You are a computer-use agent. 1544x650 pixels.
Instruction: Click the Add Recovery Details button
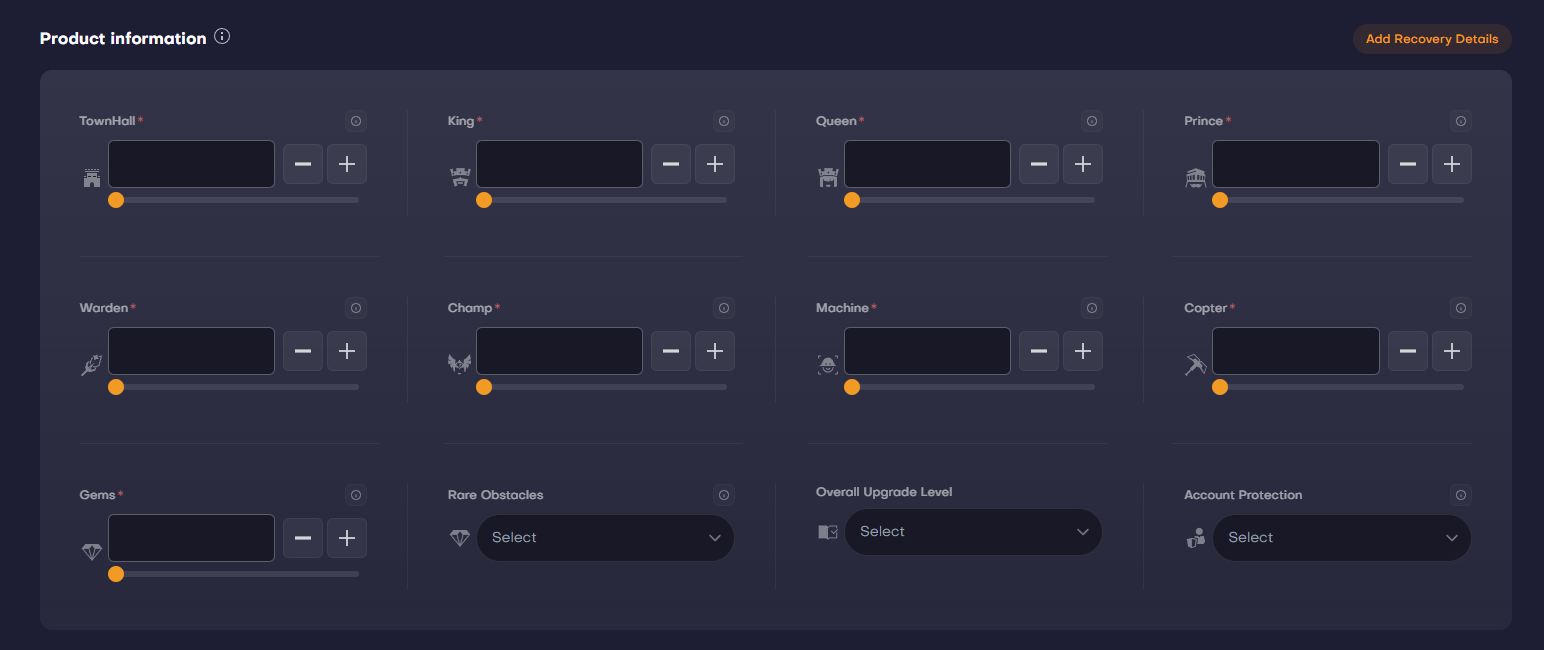pos(1431,39)
